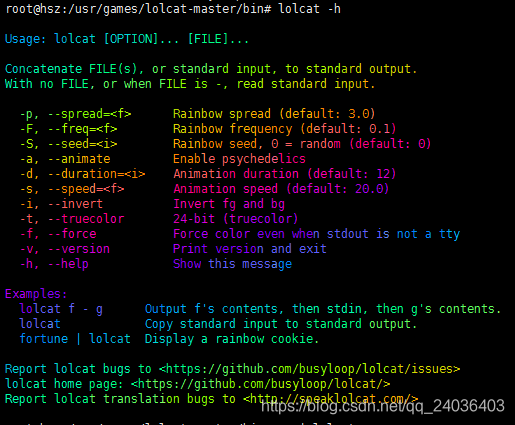This screenshot has height=425, width=515.
Task: Click the --help option text
Action: 68,264
